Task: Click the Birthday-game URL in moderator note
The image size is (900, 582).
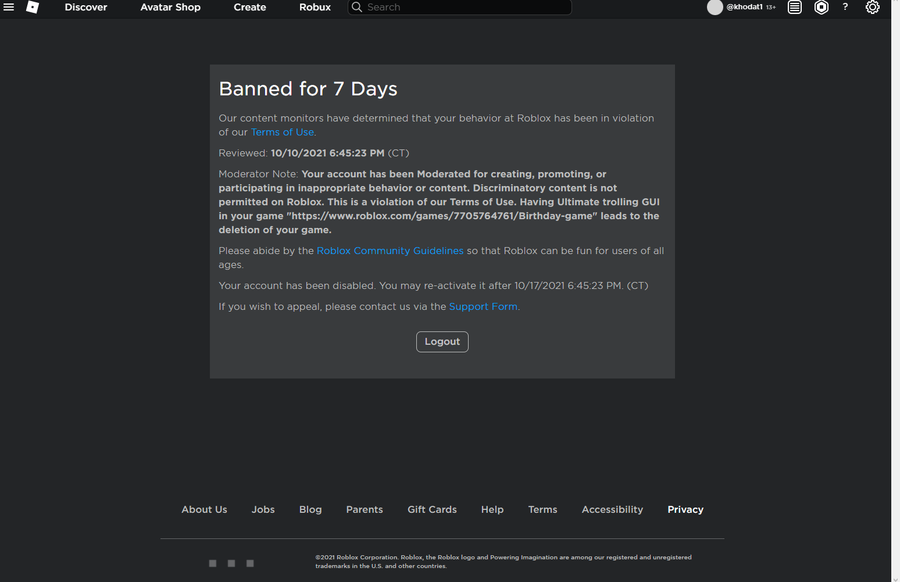Action: [442, 216]
